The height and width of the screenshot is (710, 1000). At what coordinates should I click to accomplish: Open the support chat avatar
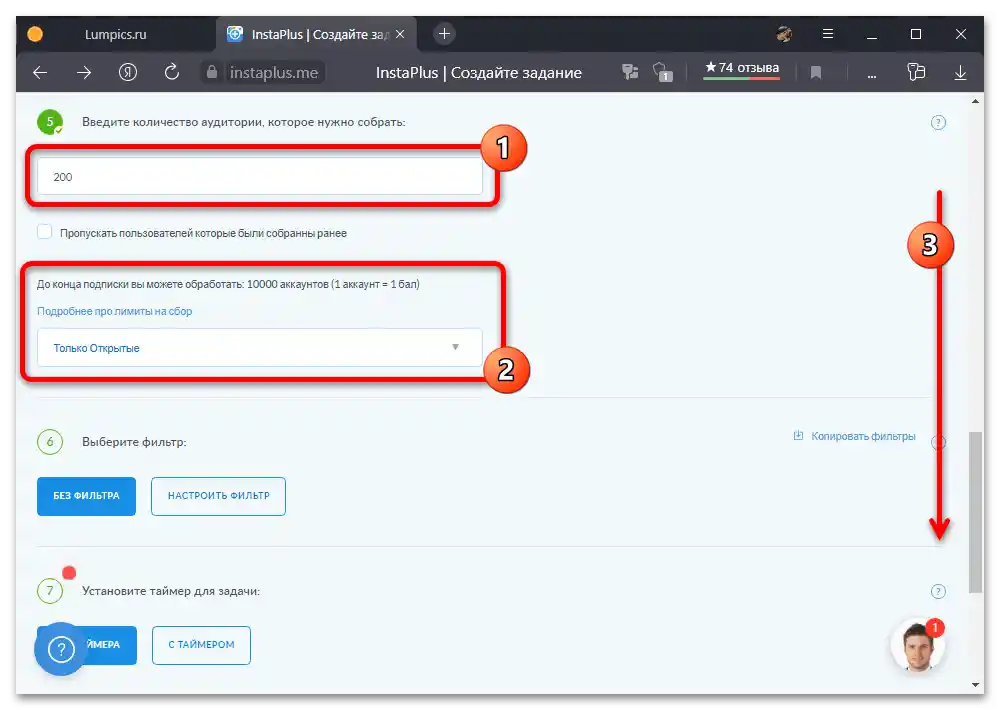tap(917, 646)
